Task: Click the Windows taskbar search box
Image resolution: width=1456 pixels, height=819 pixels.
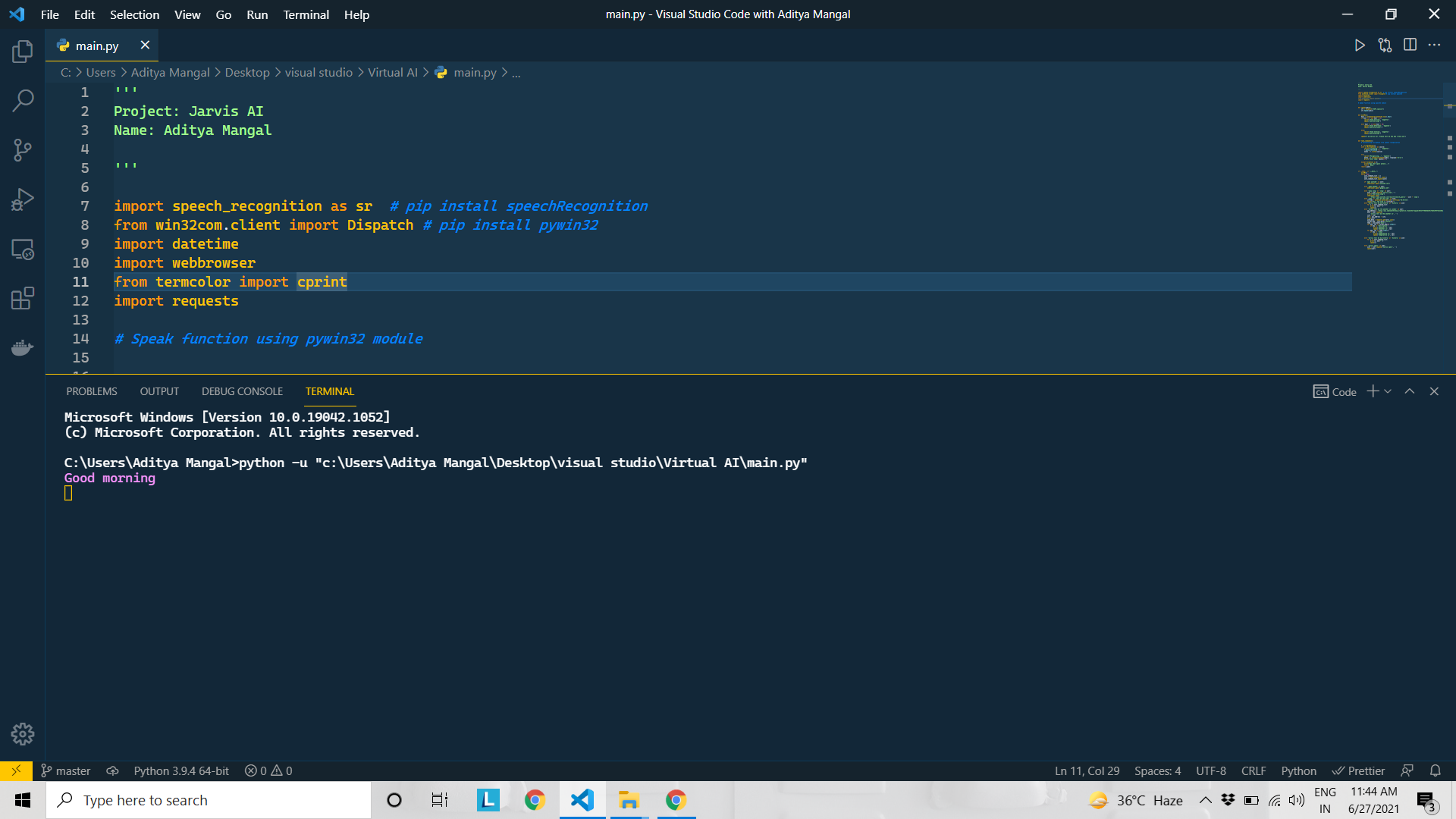Action: pyautogui.click(x=209, y=800)
